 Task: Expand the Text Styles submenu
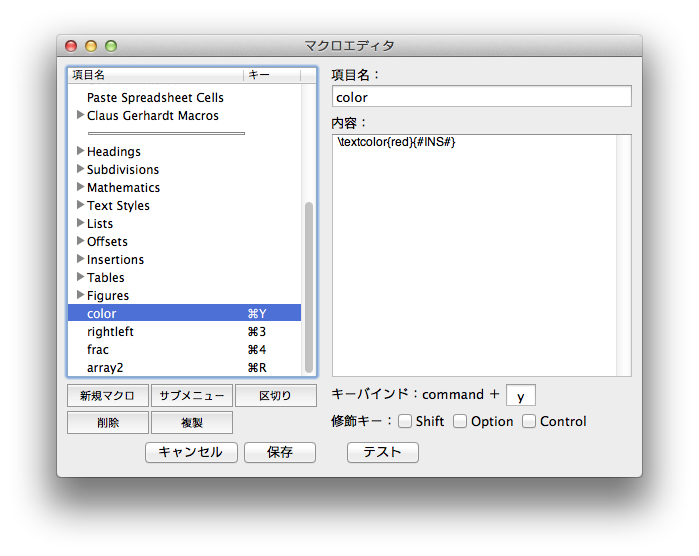[x=80, y=205]
